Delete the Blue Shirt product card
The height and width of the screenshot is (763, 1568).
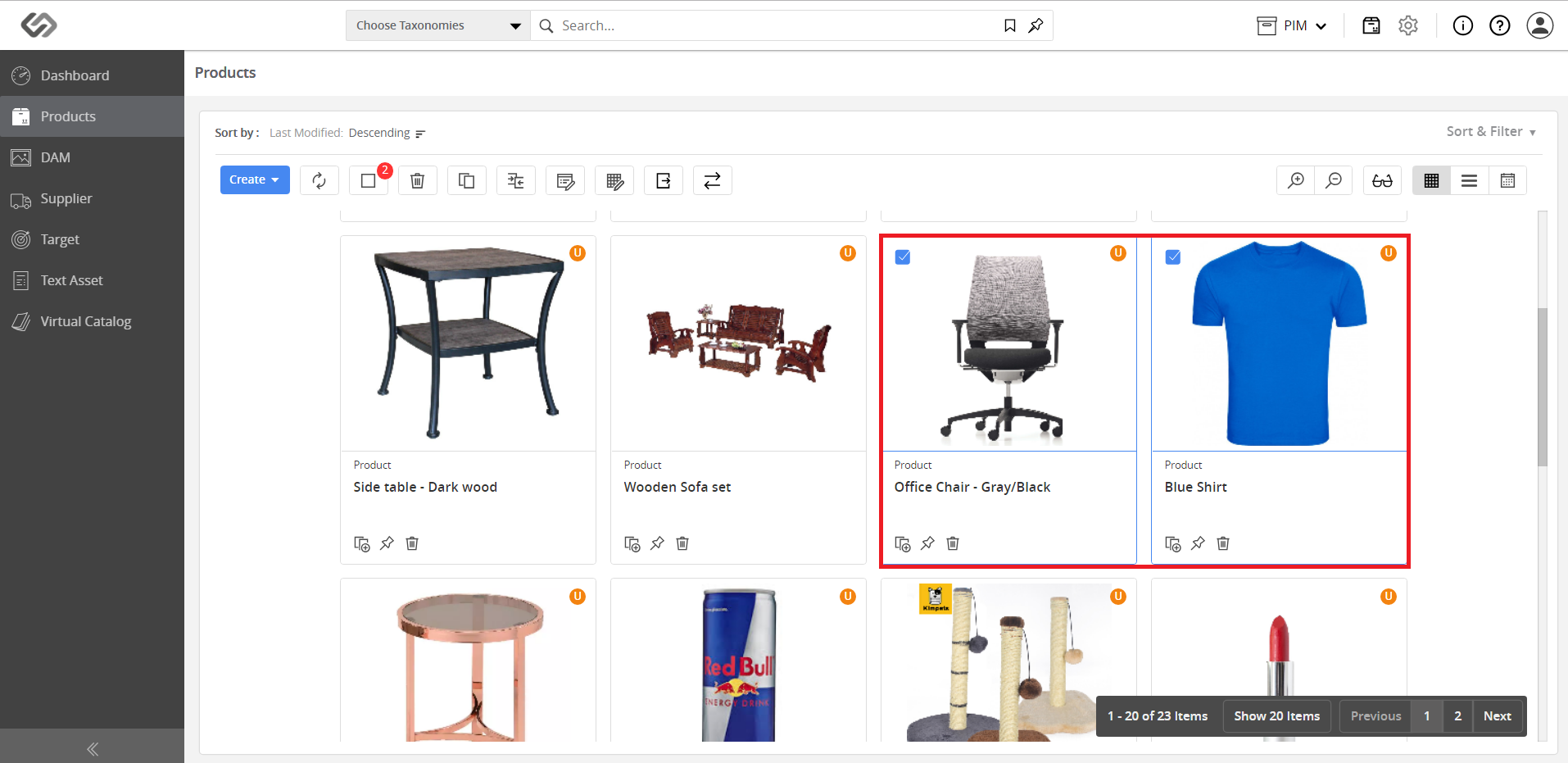point(1223,543)
